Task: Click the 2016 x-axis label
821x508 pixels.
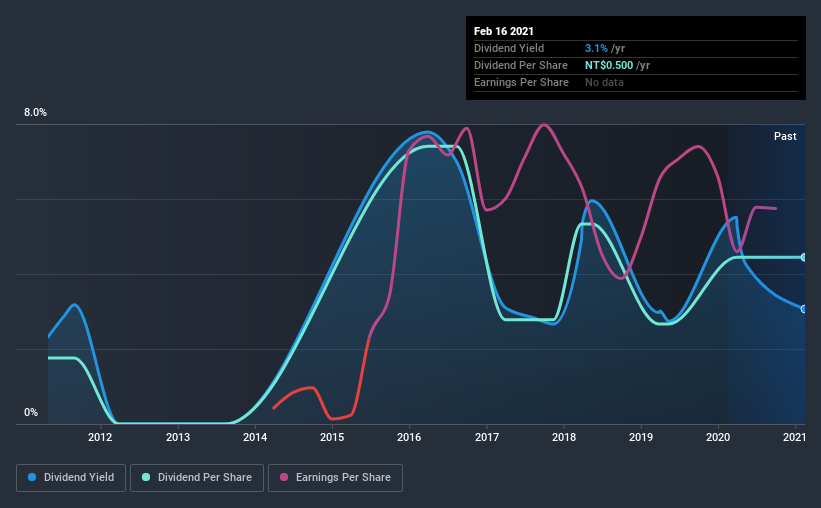Action: pyautogui.click(x=409, y=437)
